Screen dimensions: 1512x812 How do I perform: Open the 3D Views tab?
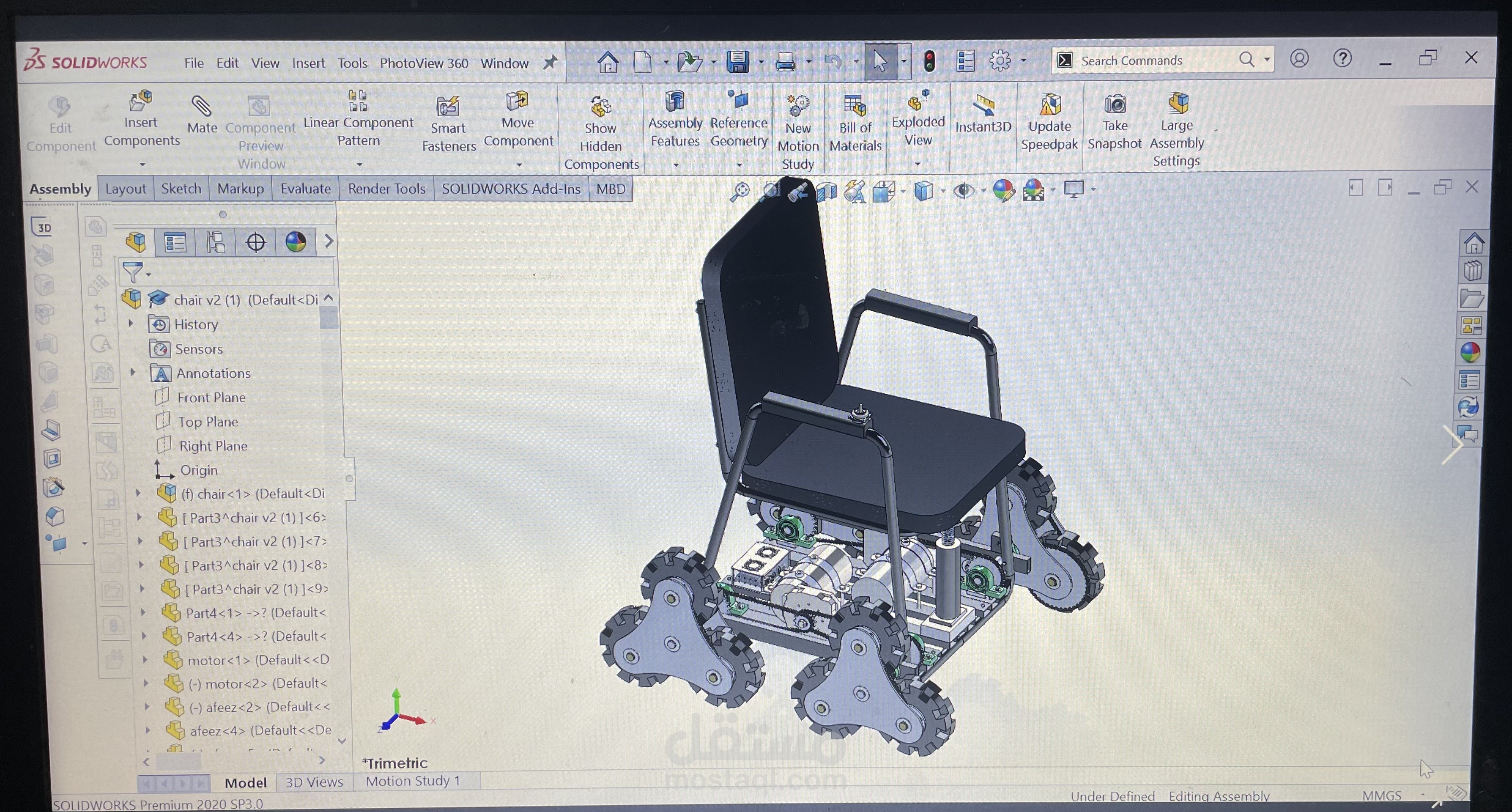coord(314,782)
